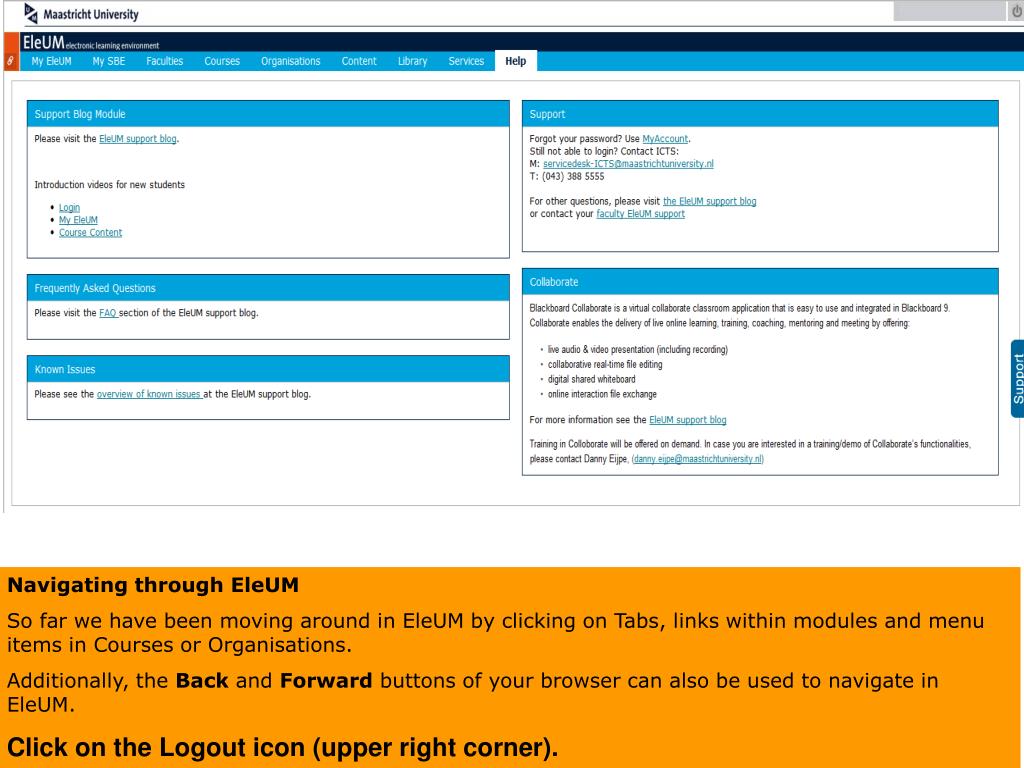
Task: Click 'digital shared whiteboard' bullet
Action: (x=591, y=379)
